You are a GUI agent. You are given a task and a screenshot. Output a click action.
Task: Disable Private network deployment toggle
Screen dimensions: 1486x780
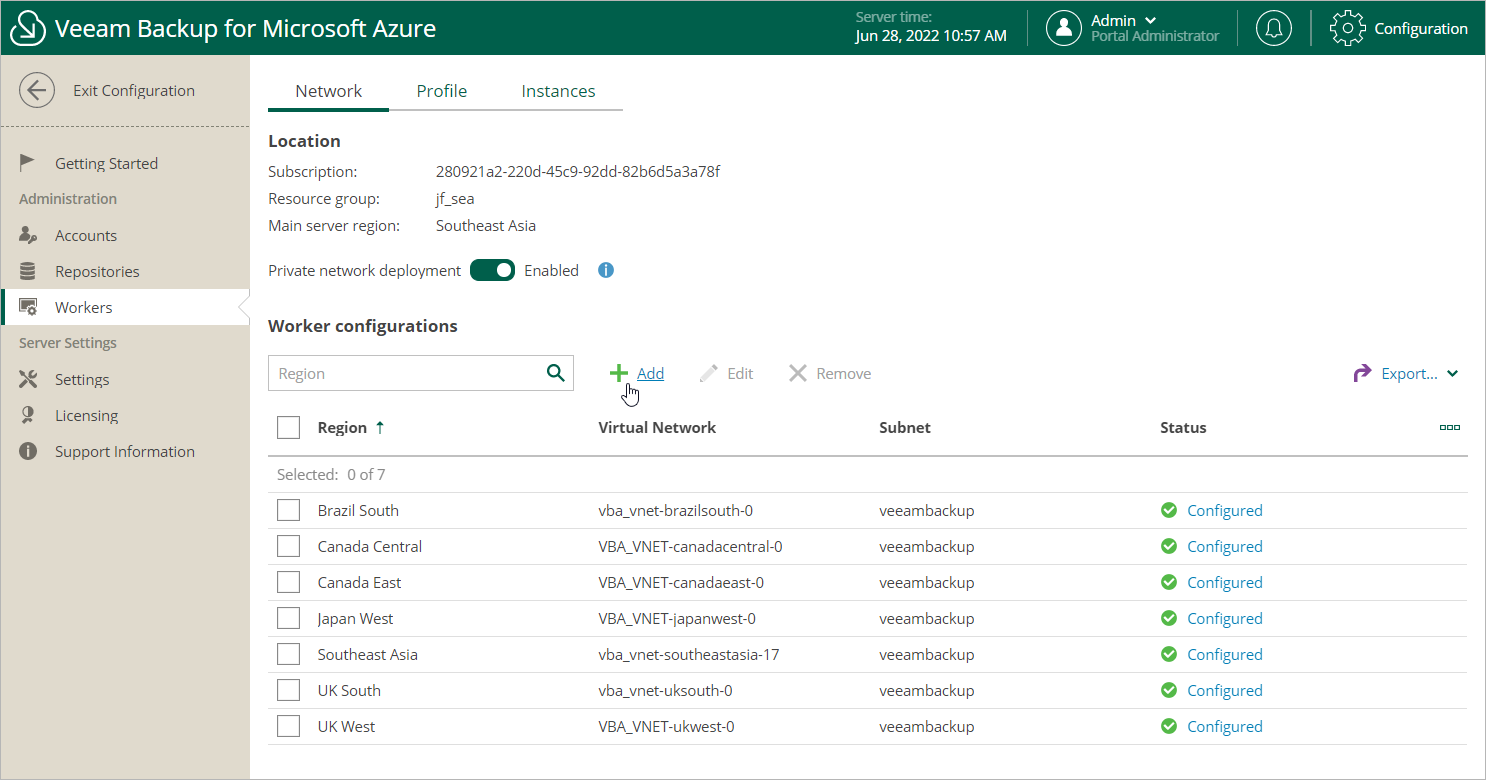coord(492,270)
